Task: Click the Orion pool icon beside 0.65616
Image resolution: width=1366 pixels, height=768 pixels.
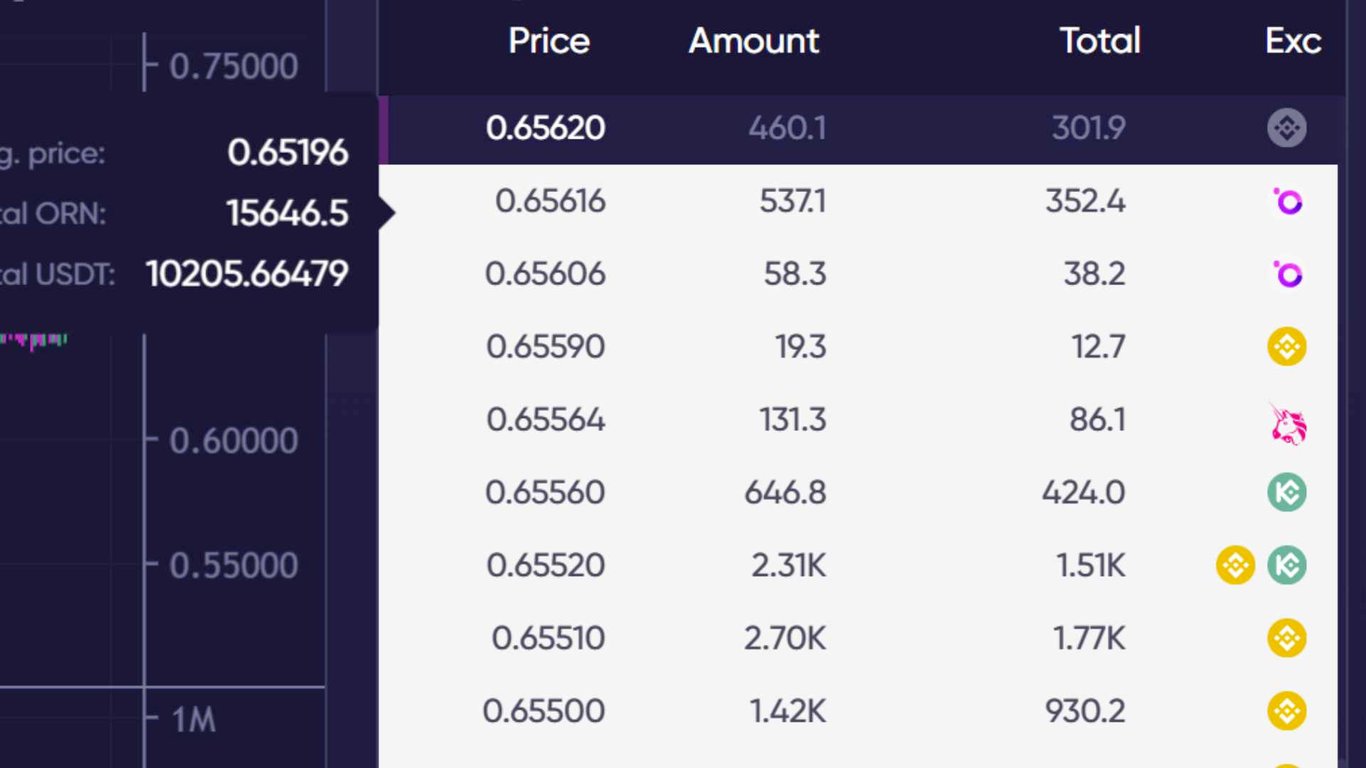Action: (1288, 201)
